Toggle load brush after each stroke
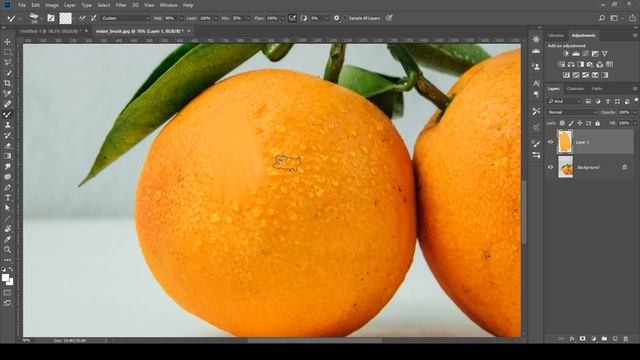640x360 pixels. click(82, 18)
